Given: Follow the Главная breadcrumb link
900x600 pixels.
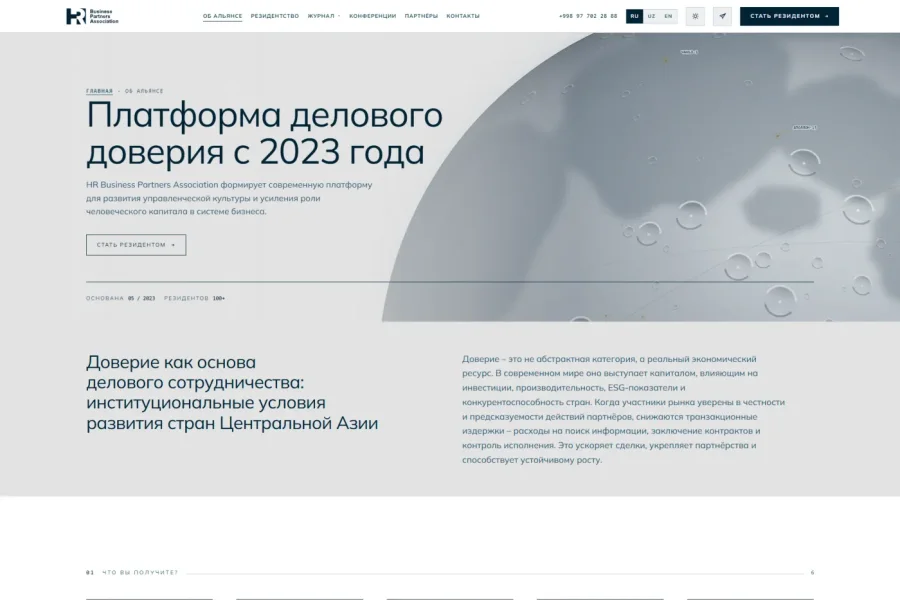Looking at the screenshot, I should click(x=99, y=91).
